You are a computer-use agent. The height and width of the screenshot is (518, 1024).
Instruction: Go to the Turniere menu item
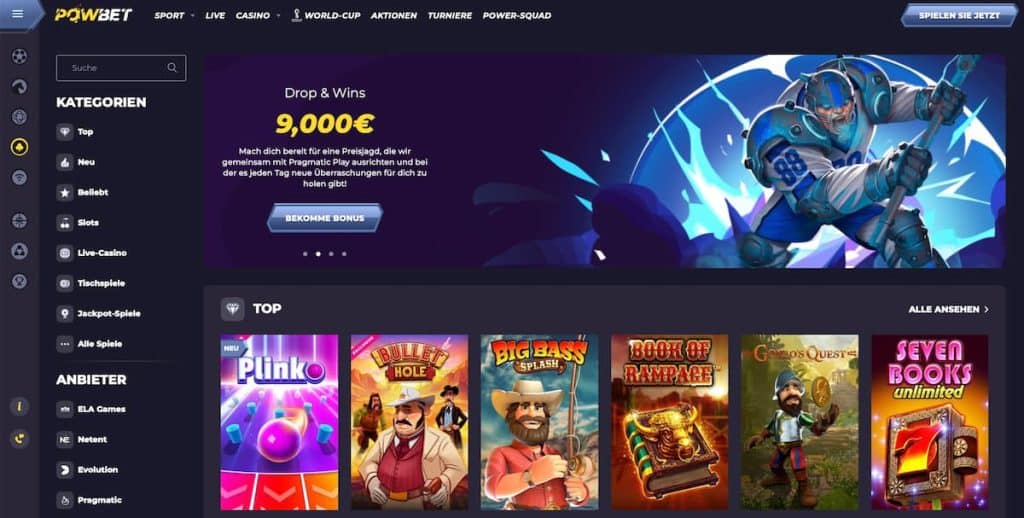pyautogui.click(x=450, y=15)
